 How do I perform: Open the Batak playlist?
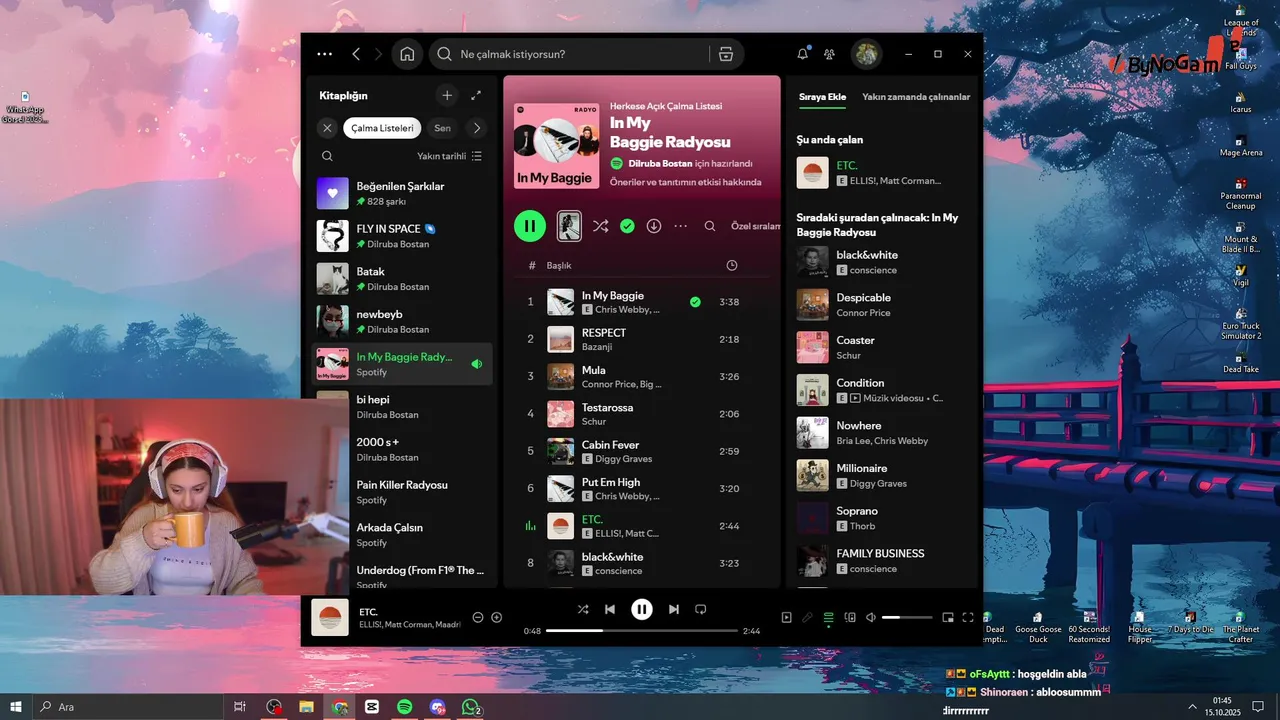point(403,278)
